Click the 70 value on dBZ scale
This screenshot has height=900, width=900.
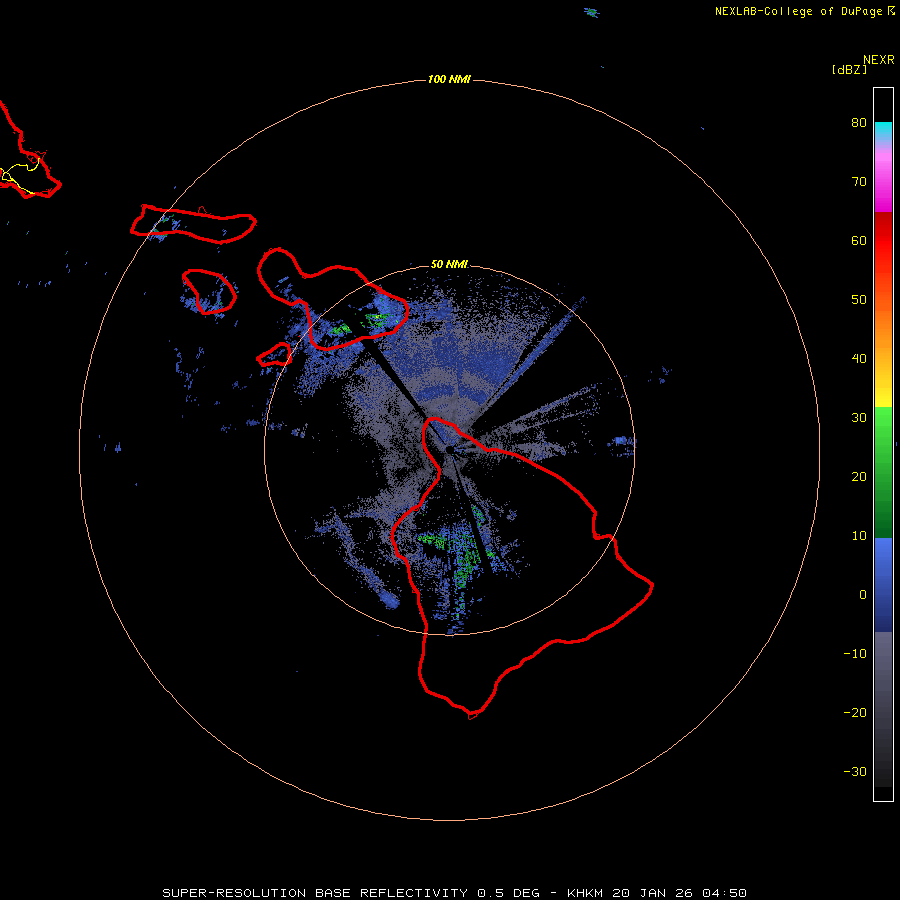click(859, 182)
